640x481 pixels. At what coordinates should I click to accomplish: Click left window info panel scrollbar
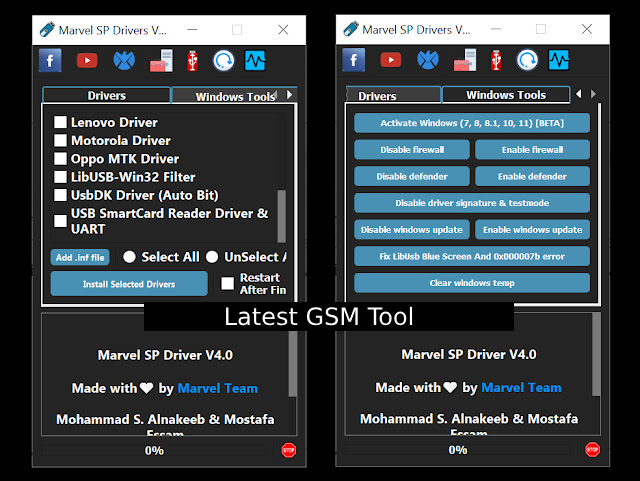pos(292,363)
